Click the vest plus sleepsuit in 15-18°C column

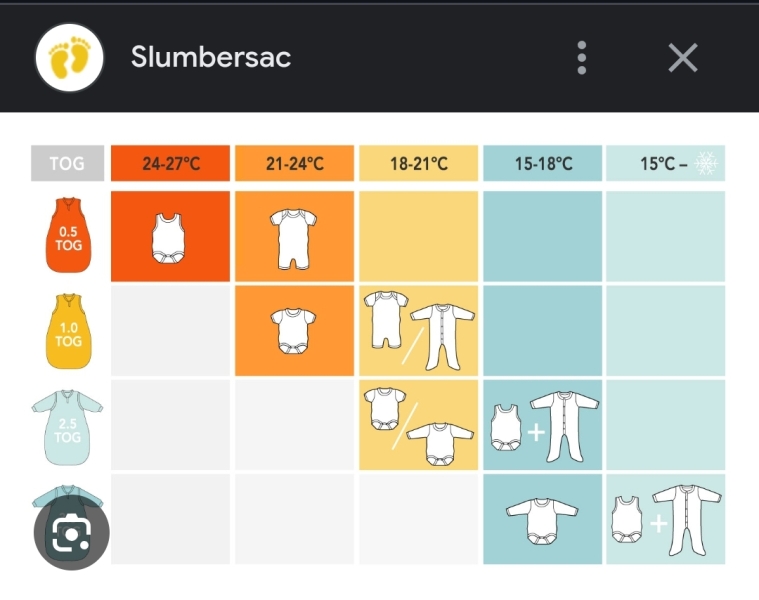click(543, 426)
